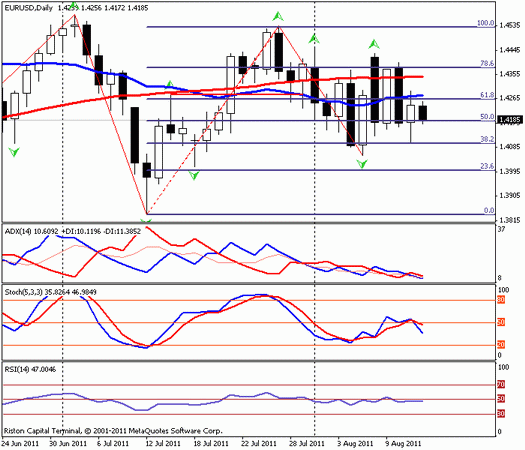This screenshot has width=525, height=450.
Task: Click the up fractal arrow above the early August black candle
Action: click(374, 44)
